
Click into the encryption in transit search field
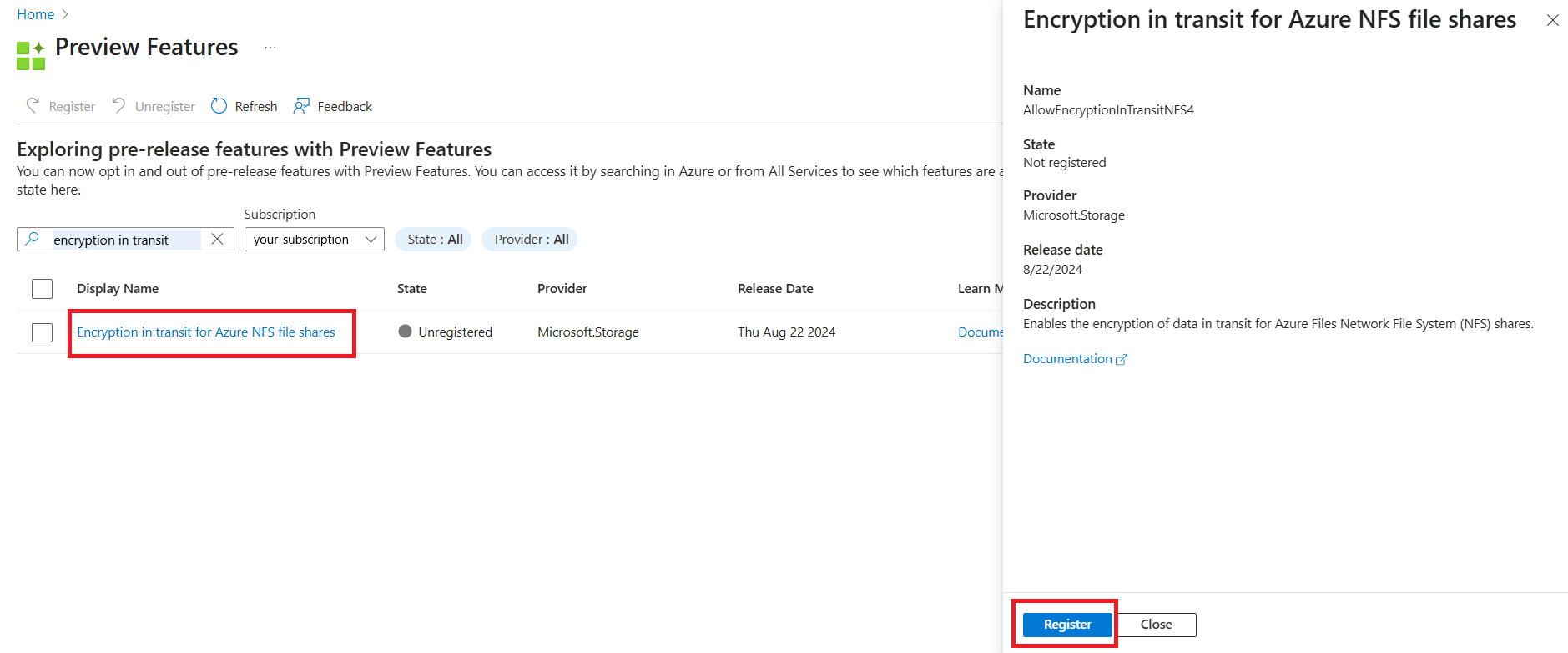tap(126, 240)
